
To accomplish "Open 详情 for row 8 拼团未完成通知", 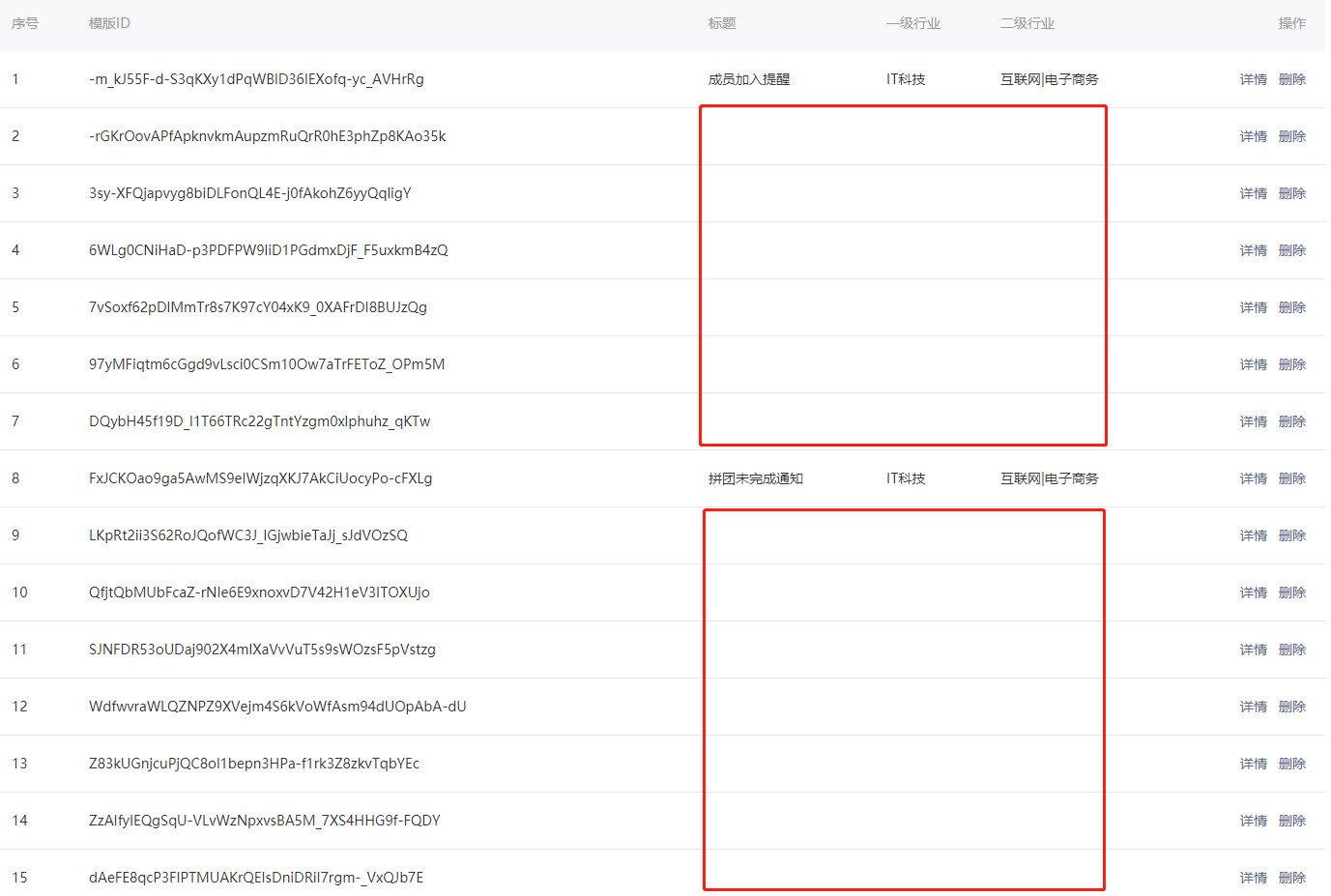I will (x=1253, y=478).
